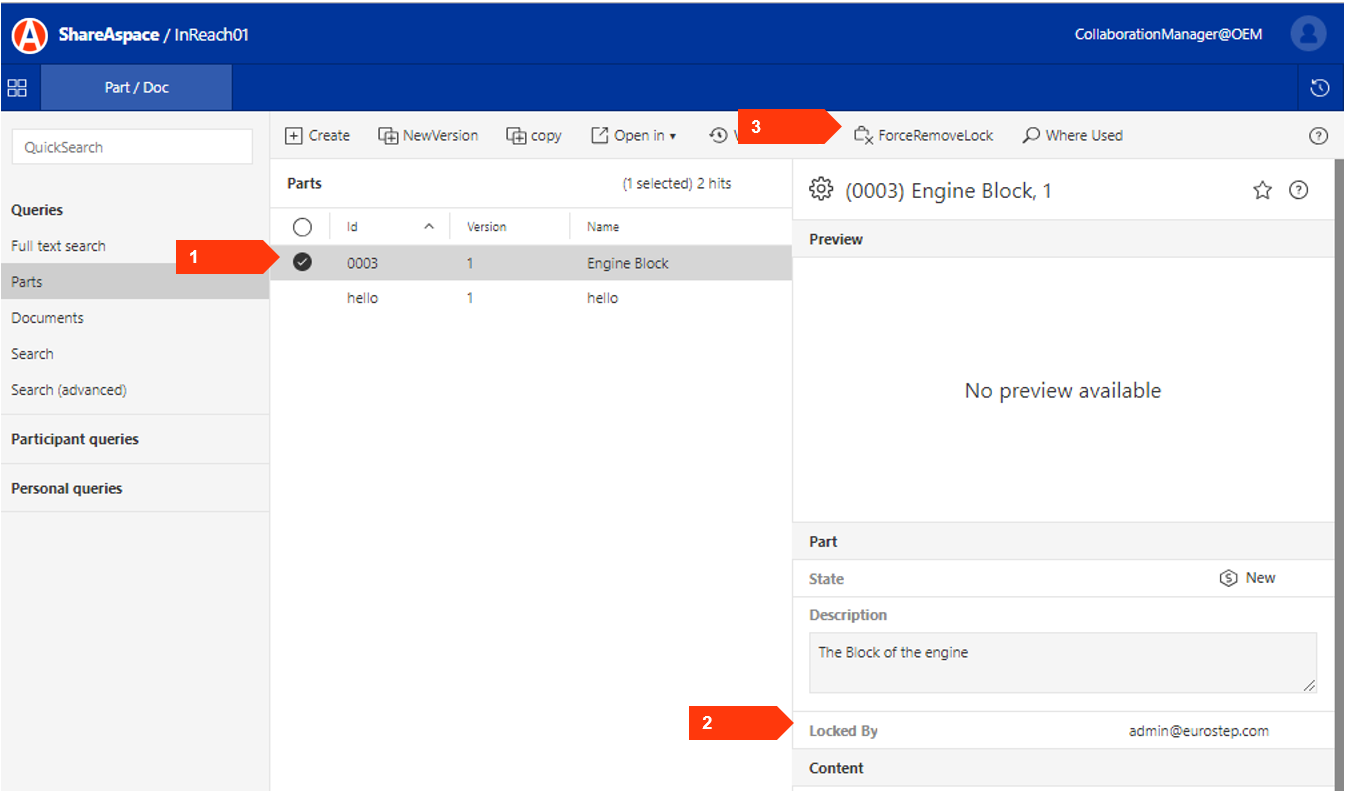Image resolution: width=1347 pixels, height=791 pixels.
Task: Collapse the Part section header
Action: pos(1063,541)
